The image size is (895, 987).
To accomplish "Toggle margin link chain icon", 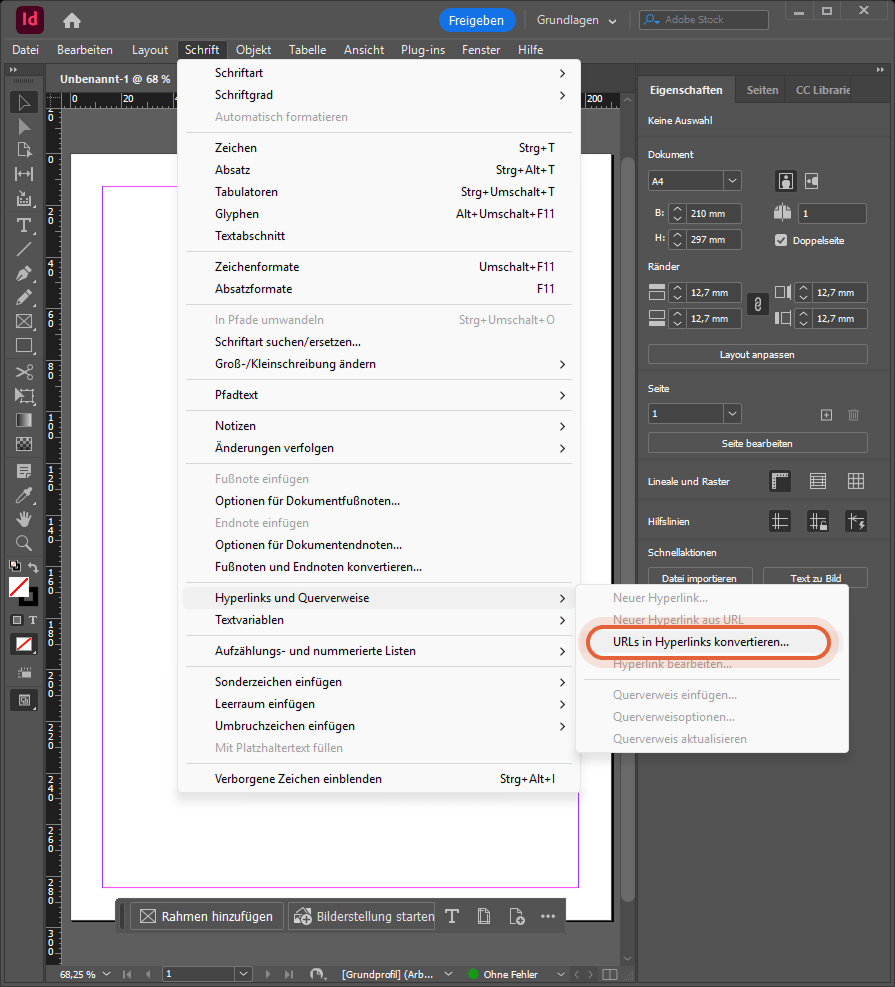I will click(758, 305).
